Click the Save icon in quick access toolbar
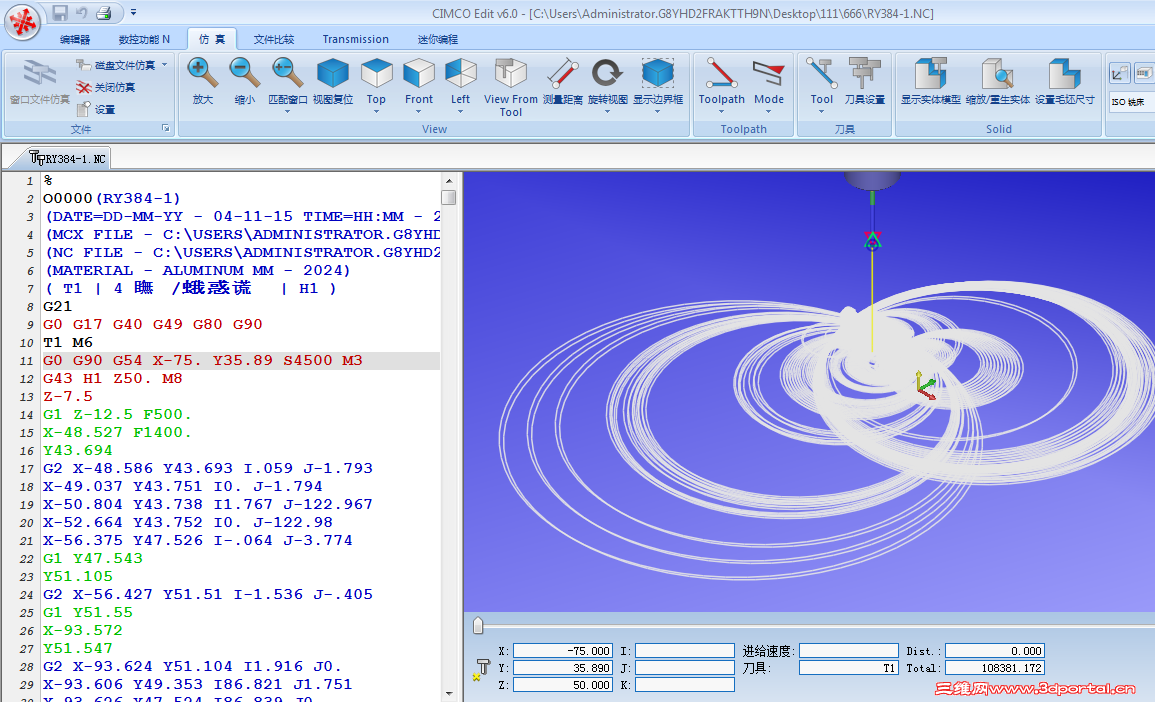Image resolution: width=1155 pixels, height=702 pixels. [60, 13]
